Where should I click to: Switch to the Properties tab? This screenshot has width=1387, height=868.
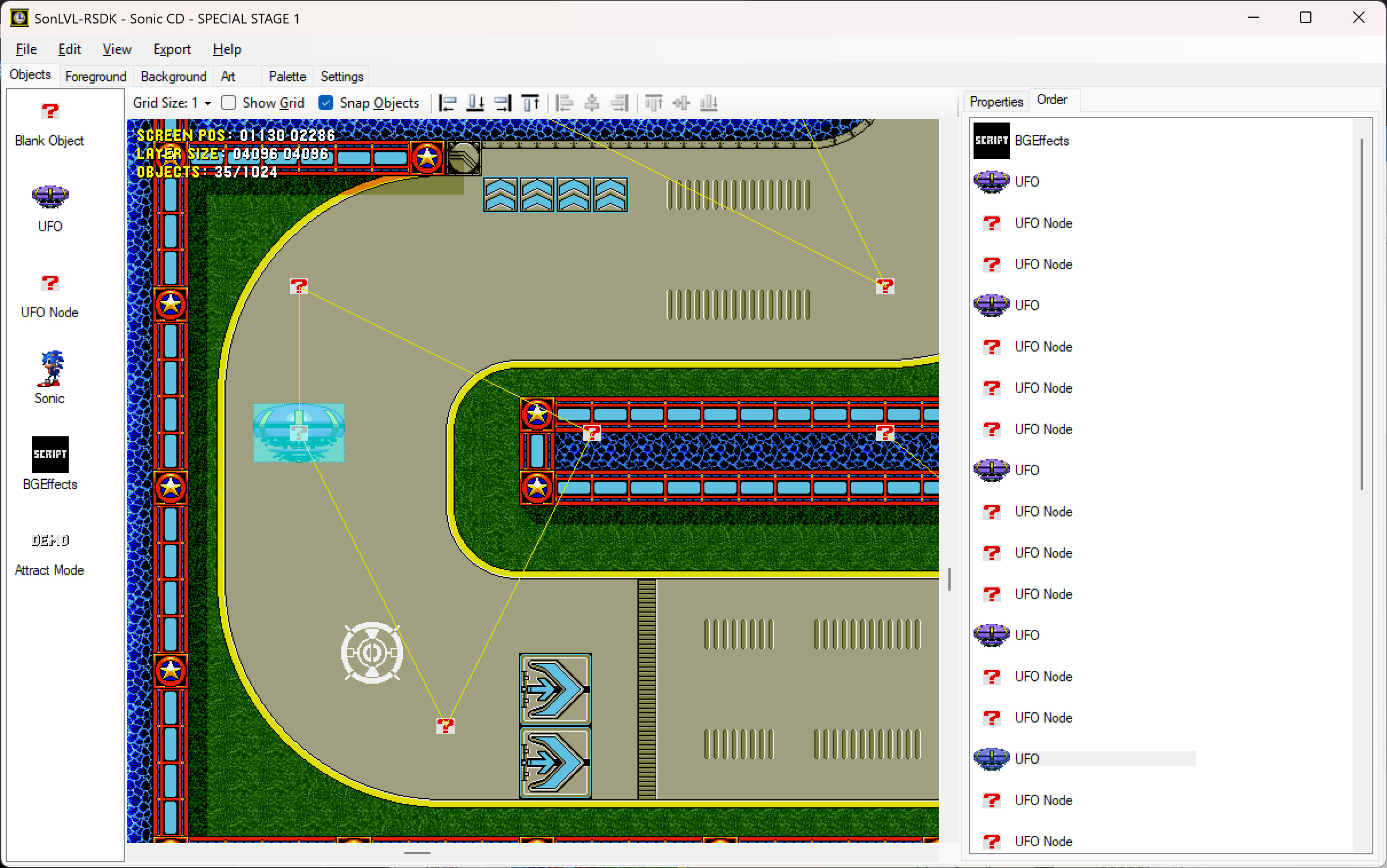point(996,101)
